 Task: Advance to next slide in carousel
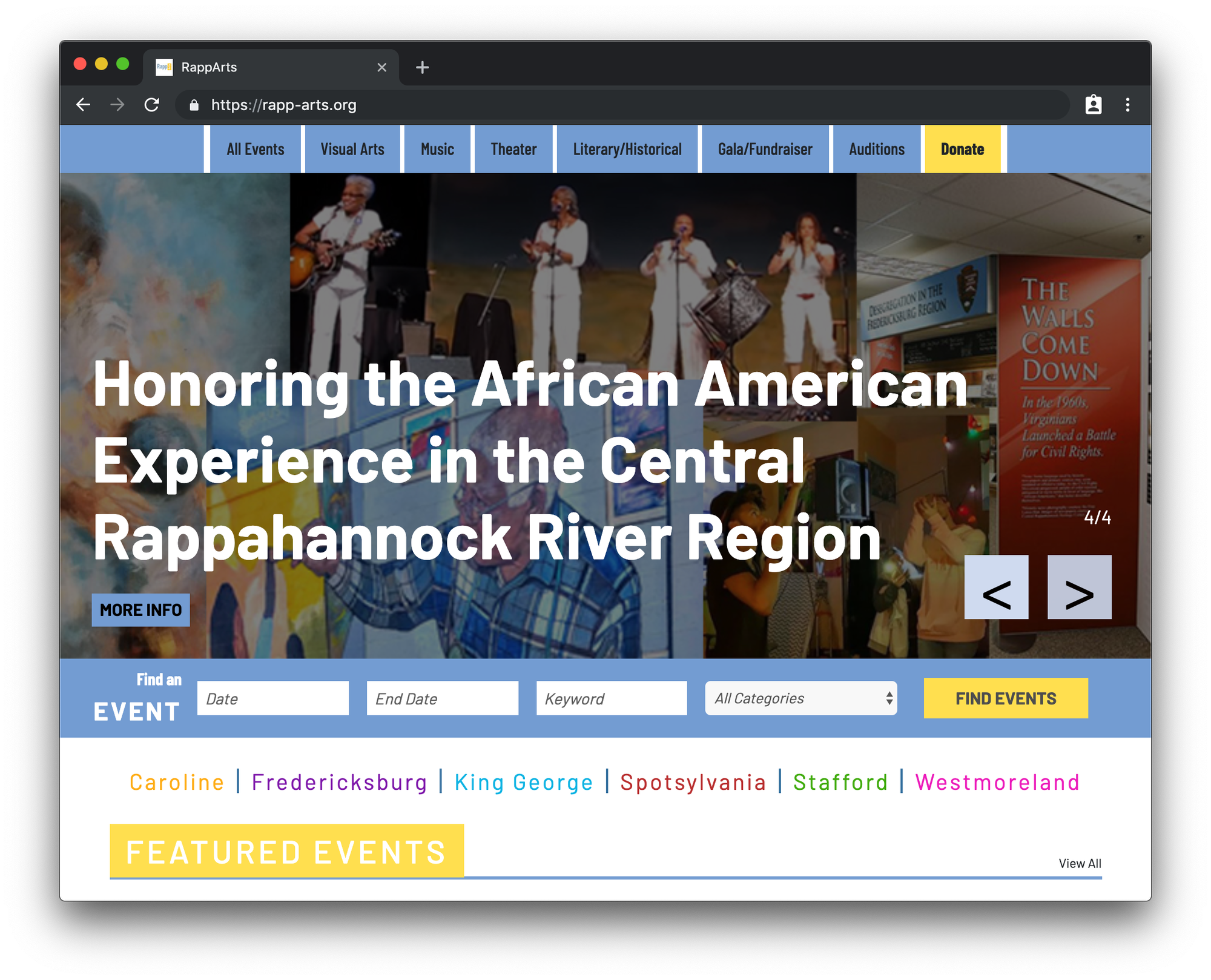point(1079,587)
